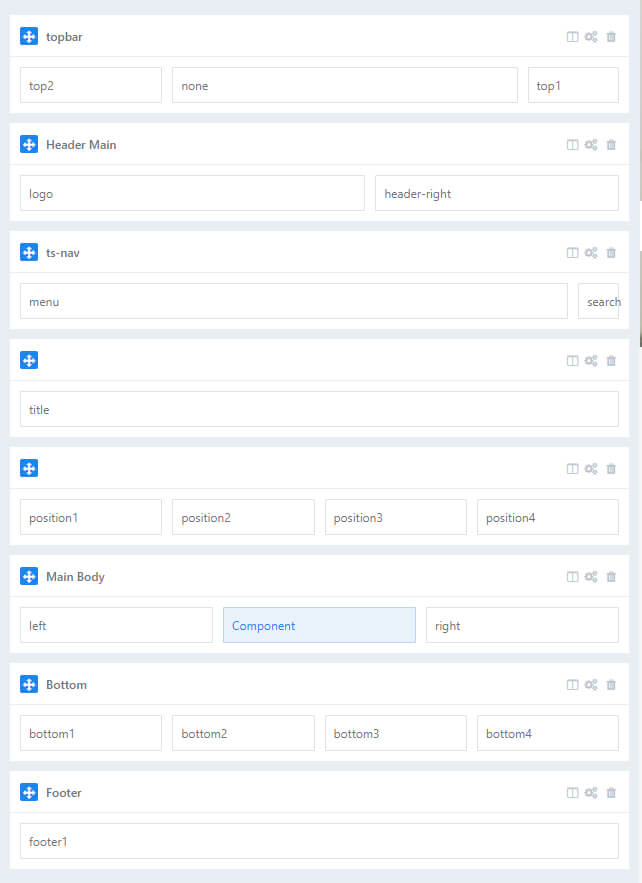The width and height of the screenshot is (642, 883).
Task: Select the top2 column in topbar
Action: point(91,85)
